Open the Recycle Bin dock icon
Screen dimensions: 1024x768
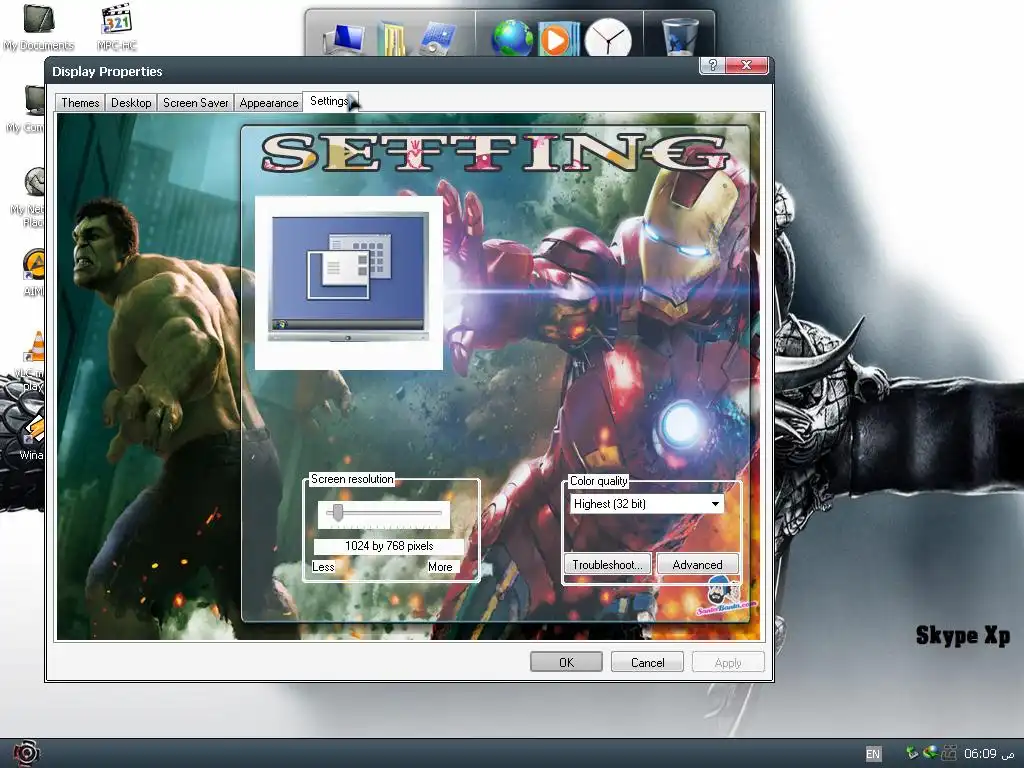coord(680,38)
